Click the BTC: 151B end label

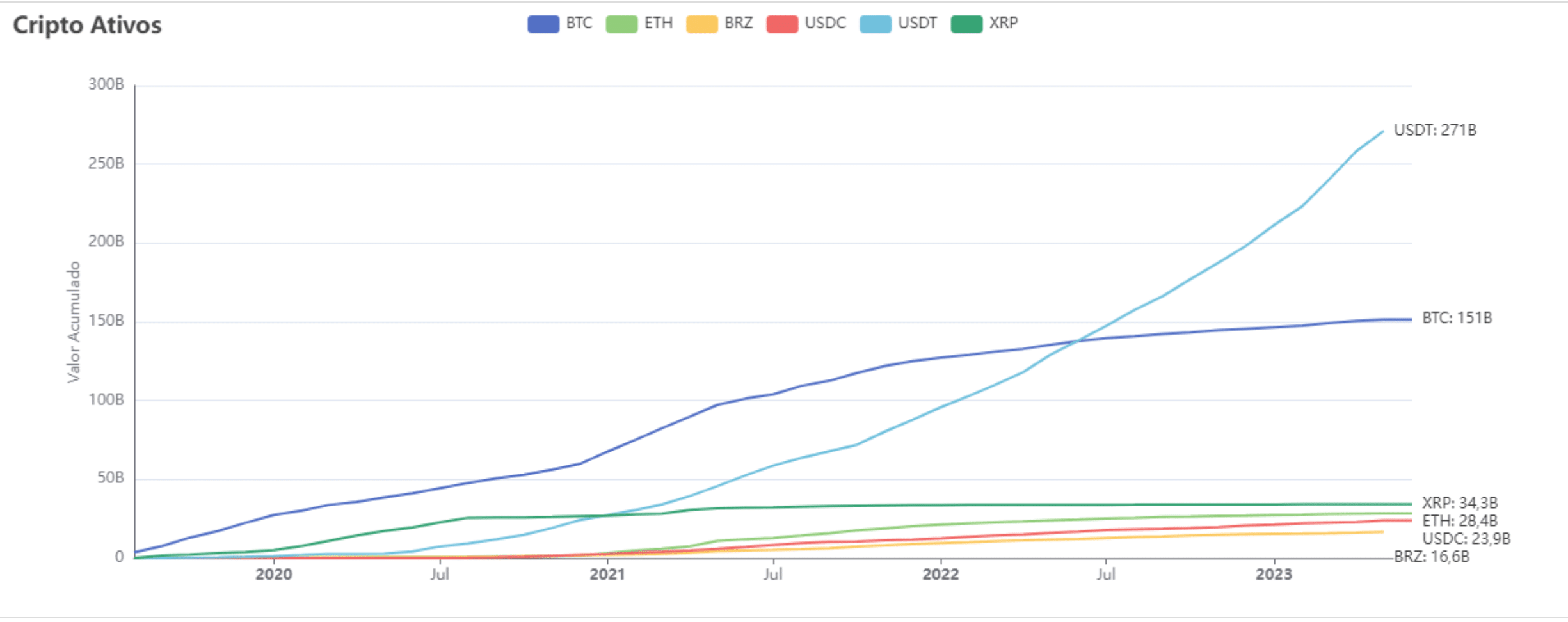click(1457, 318)
